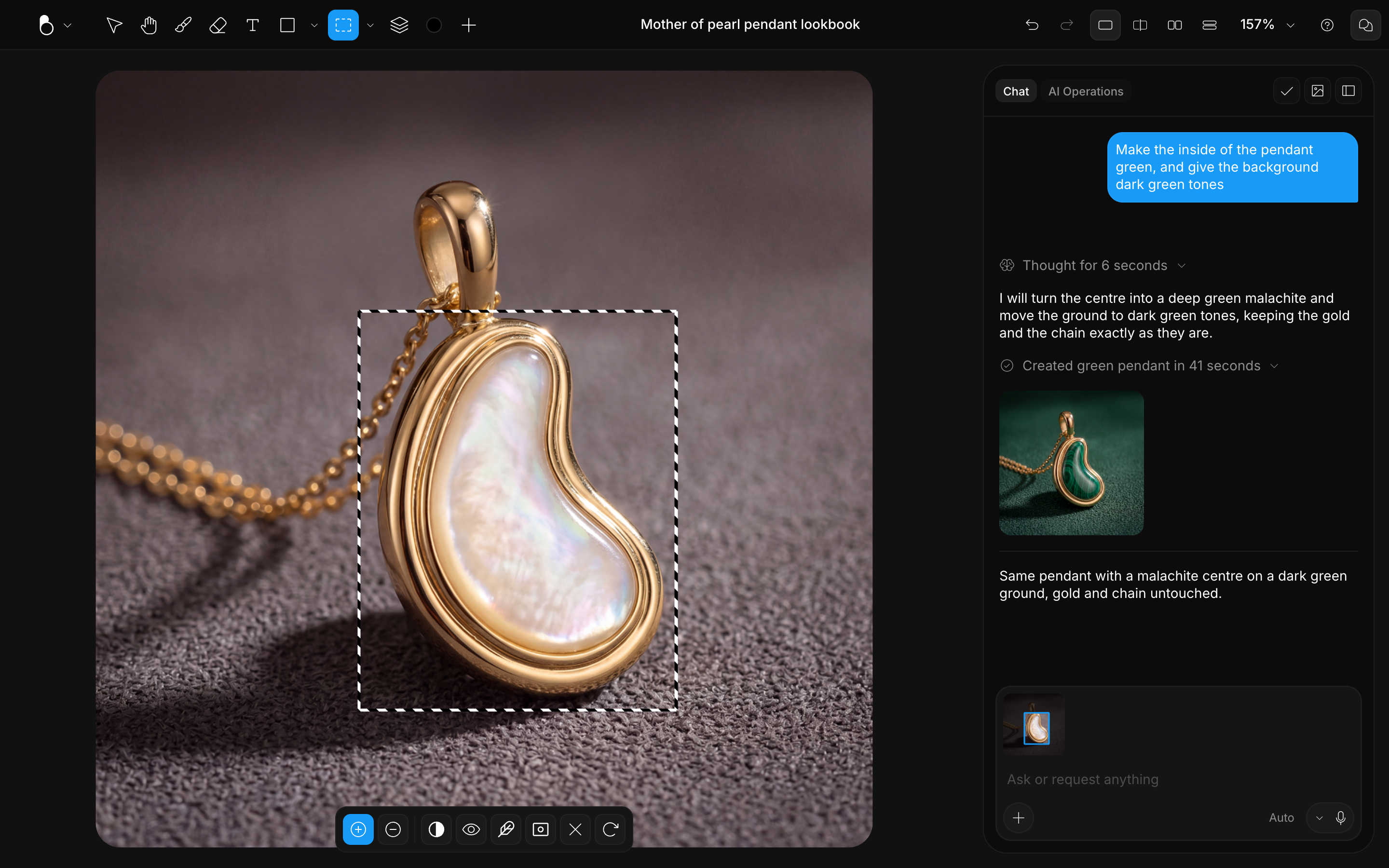
Task: Select the brush tool in top toolbar
Action: 183,25
